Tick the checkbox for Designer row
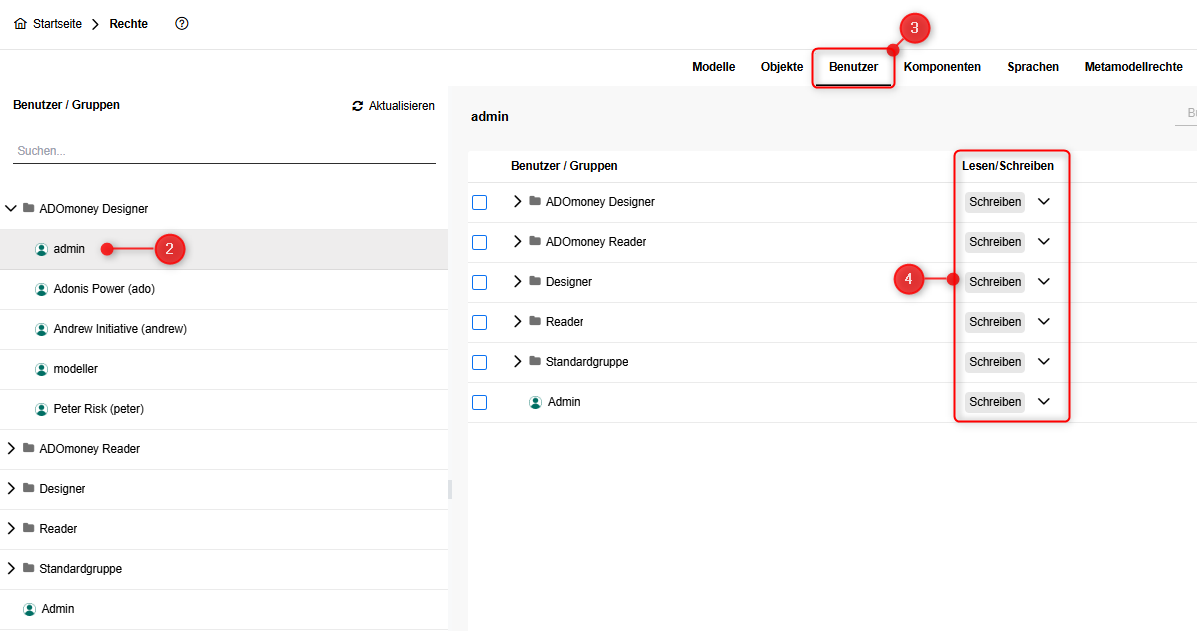The height and width of the screenshot is (631, 1197). (x=479, y=282)
